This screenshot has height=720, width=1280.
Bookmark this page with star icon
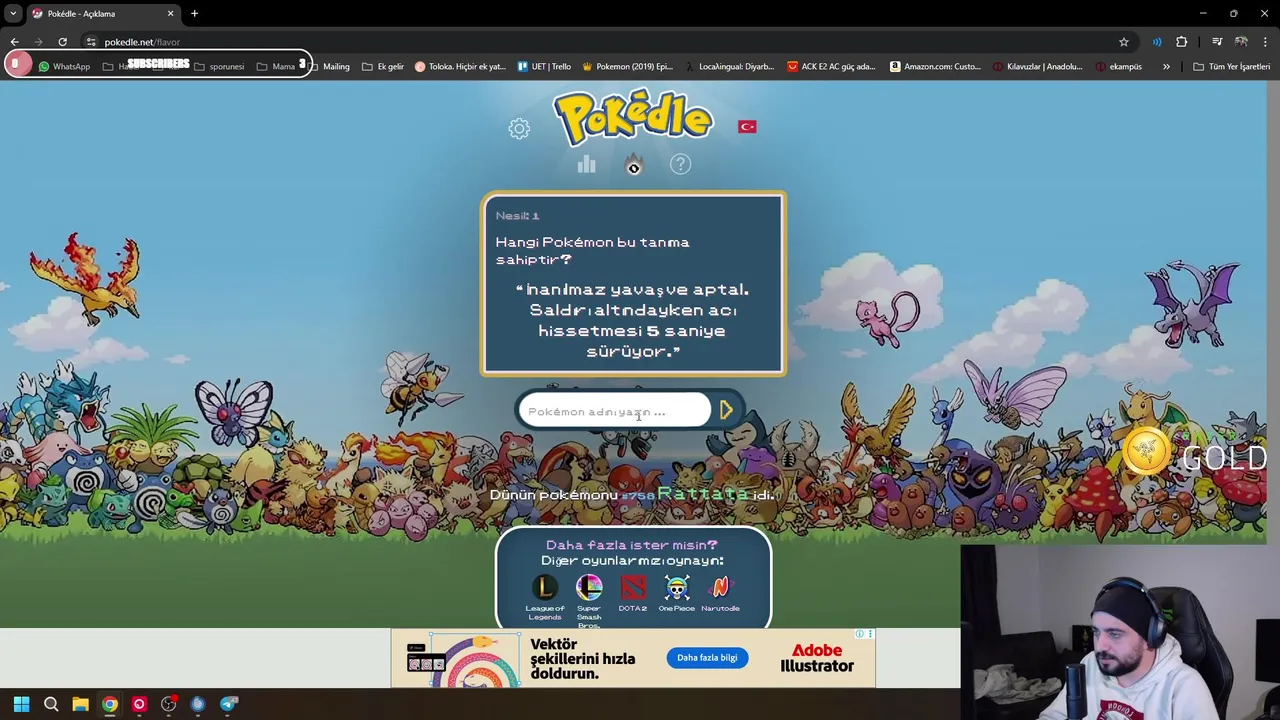[x=1124, y=42]
